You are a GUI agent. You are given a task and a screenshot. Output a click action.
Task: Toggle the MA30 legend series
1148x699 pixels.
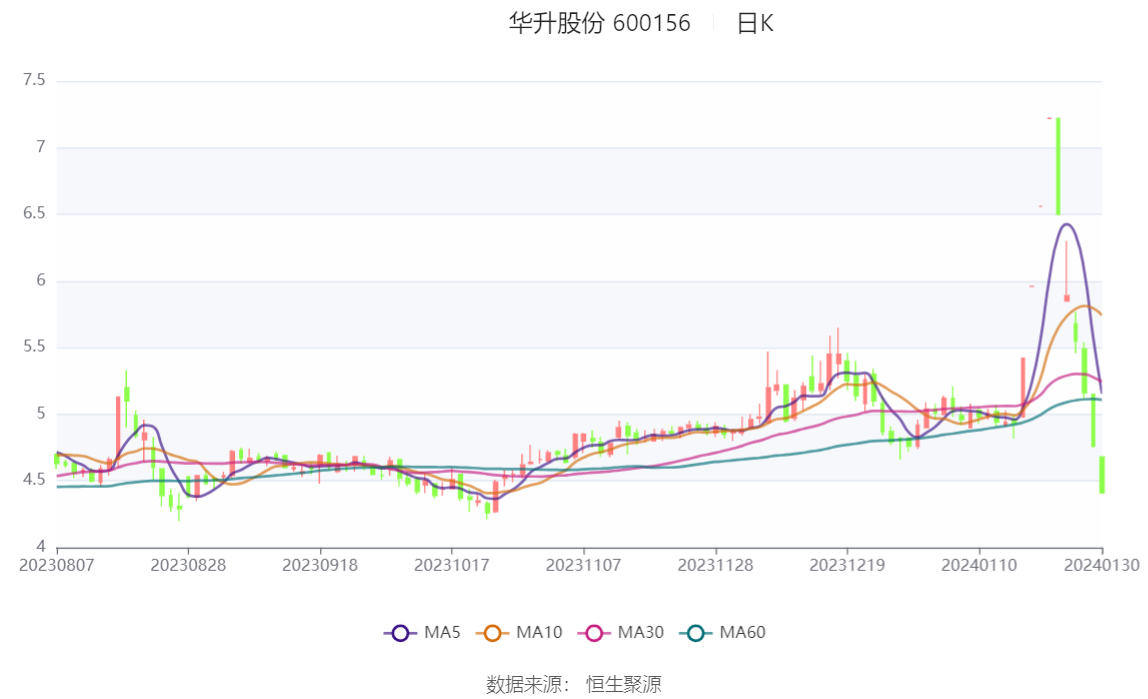(621, 632)
